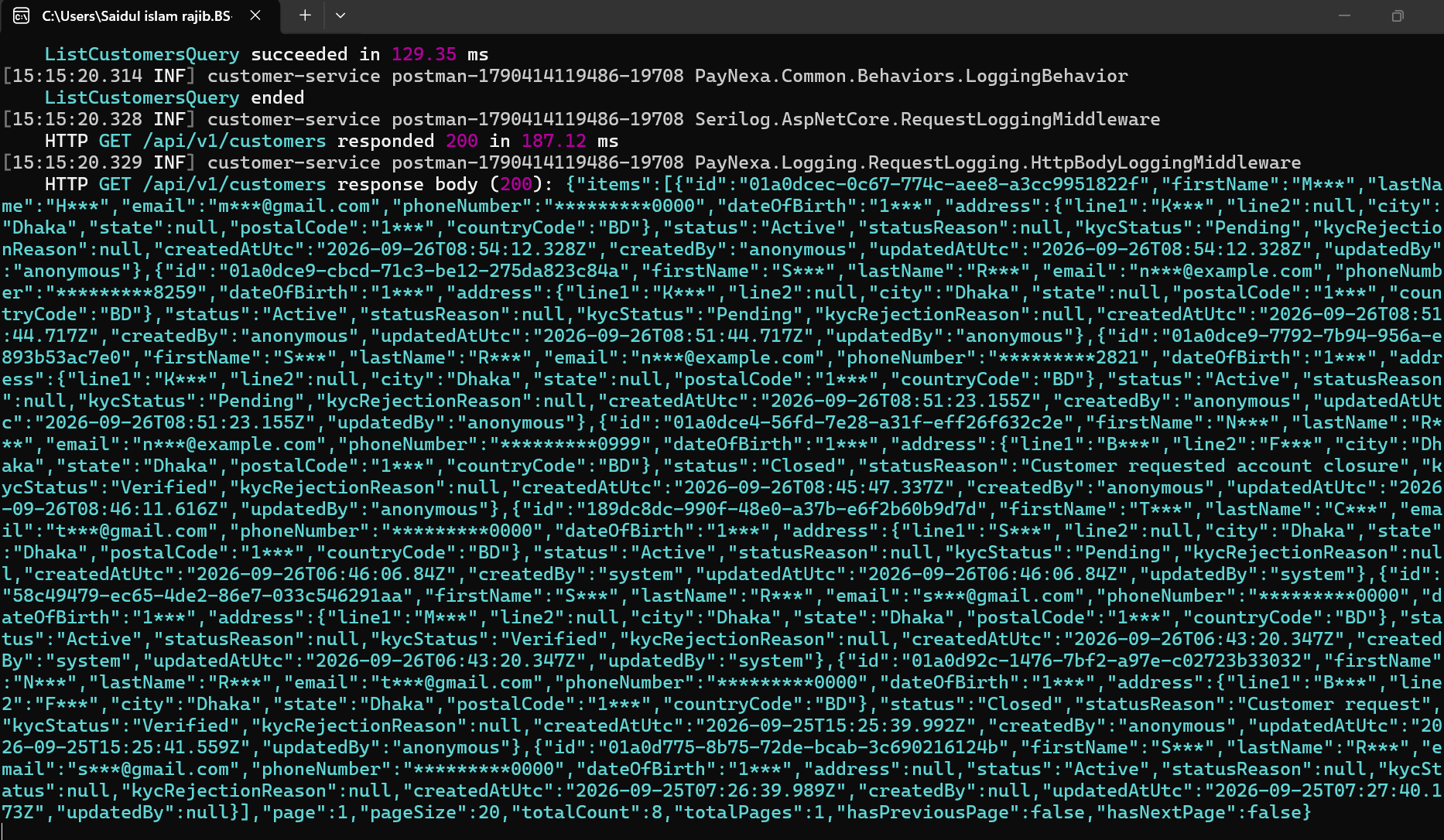Click the timestamp '15:15:20.329 INF'
The width and height of the screenshot is (1444, 840).
coord(98,162)
